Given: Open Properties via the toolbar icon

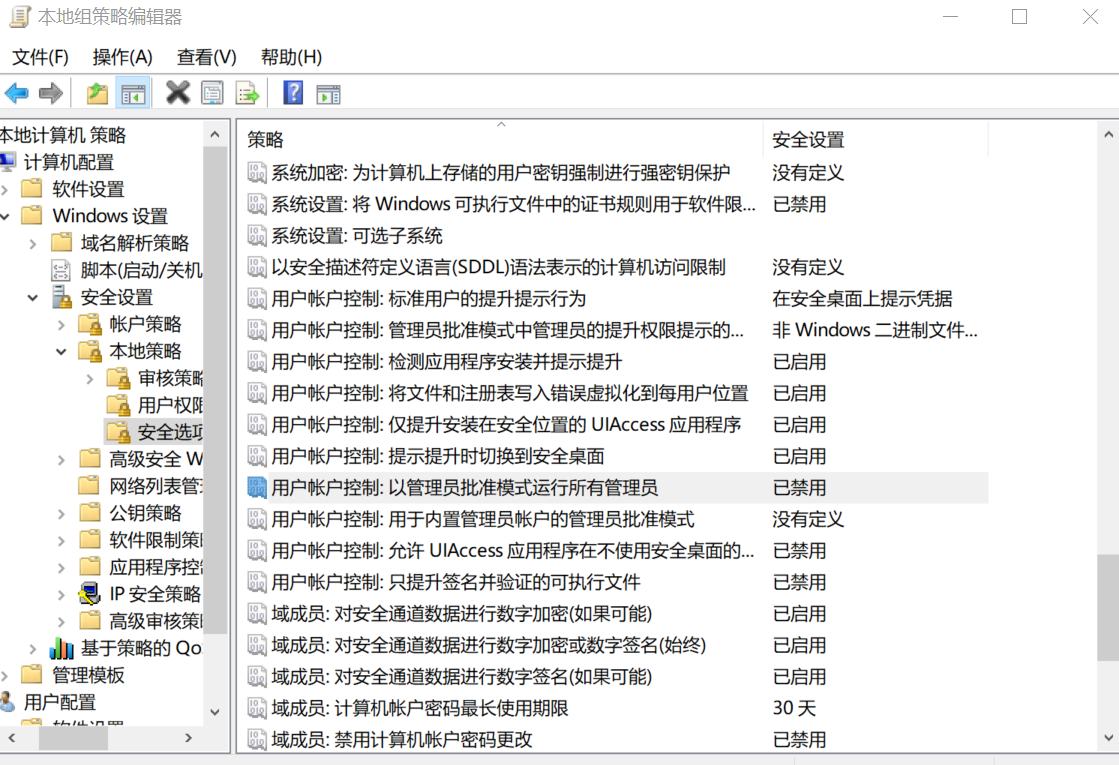Looking at the screenshot, I should pyautogui.click(x=211, y=92).
